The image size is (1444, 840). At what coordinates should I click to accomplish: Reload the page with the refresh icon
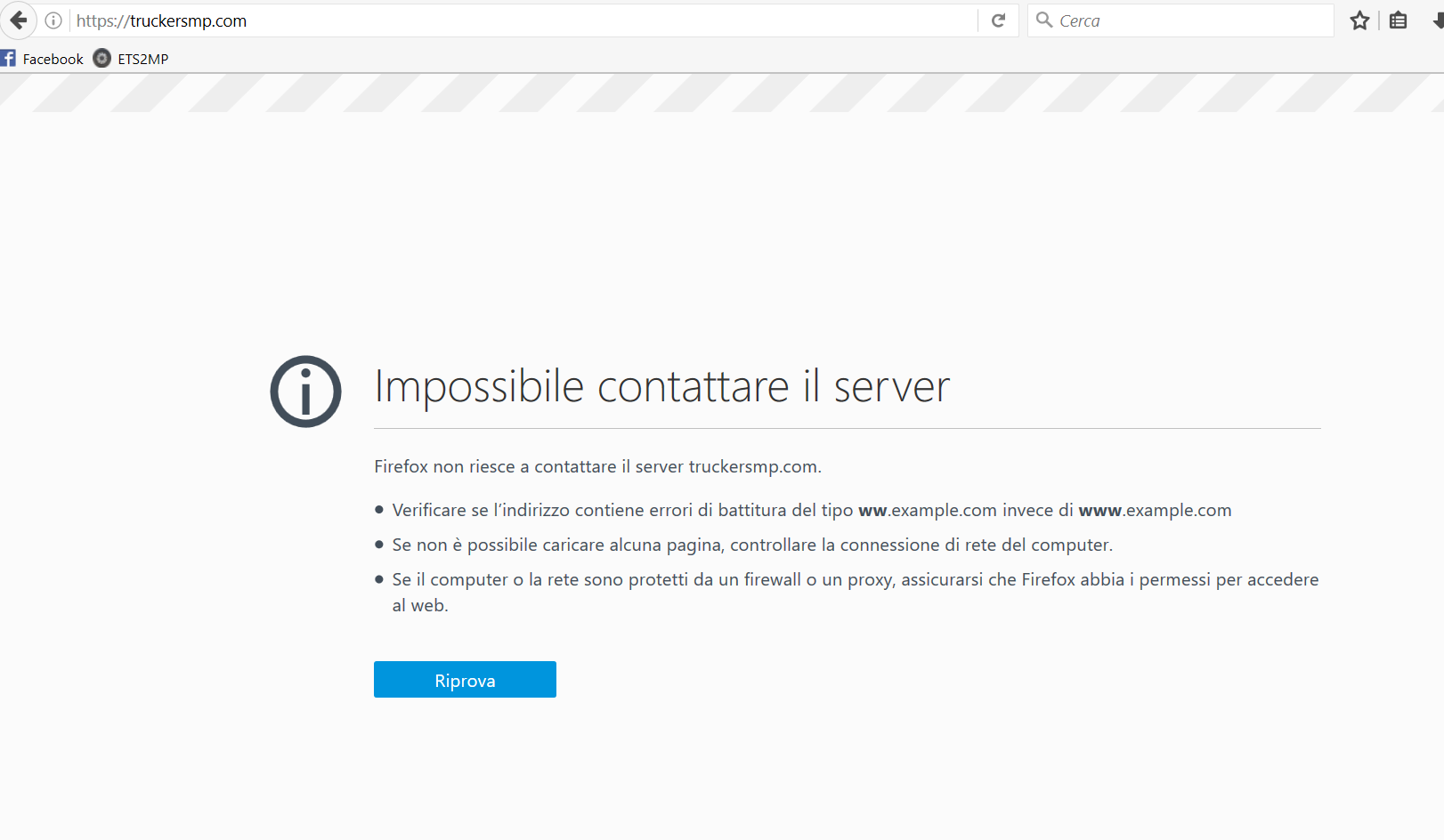(998, 20)
